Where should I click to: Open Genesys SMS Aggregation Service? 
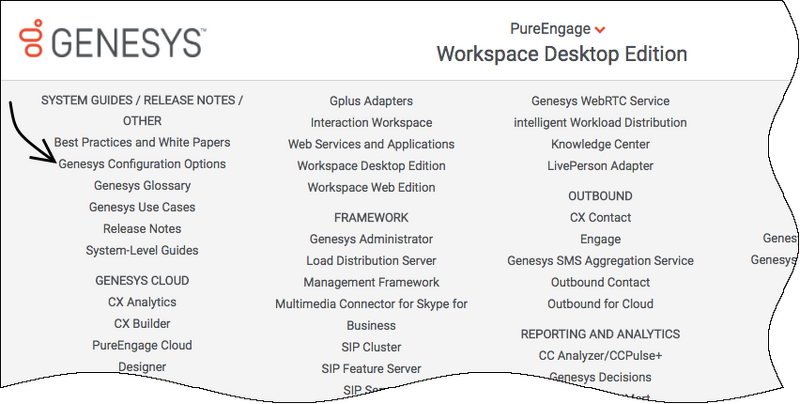pos(600,261)
